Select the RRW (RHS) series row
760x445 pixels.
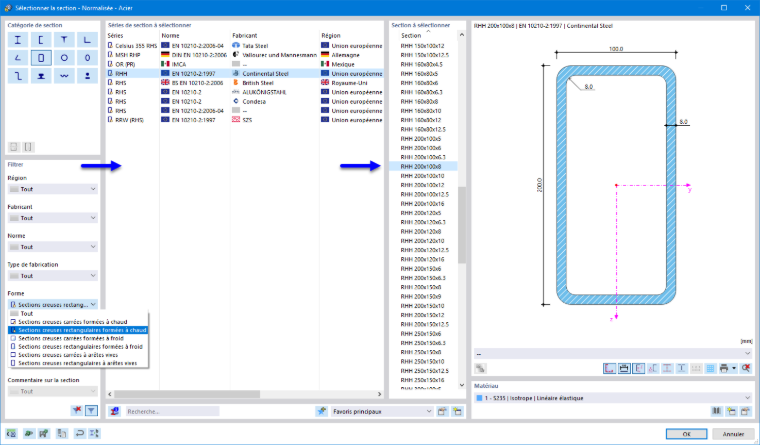click(244, 120)
